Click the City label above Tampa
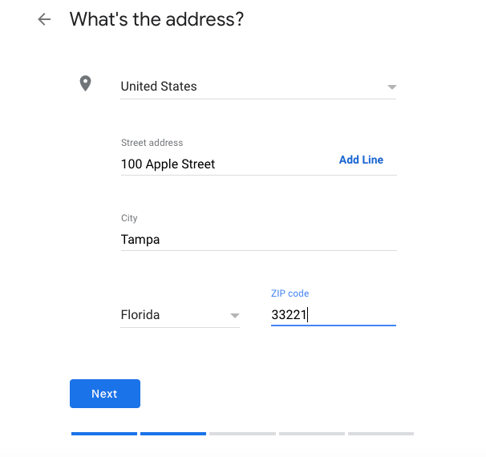Screen dimensions: 486x457 (x=129, y=218)
